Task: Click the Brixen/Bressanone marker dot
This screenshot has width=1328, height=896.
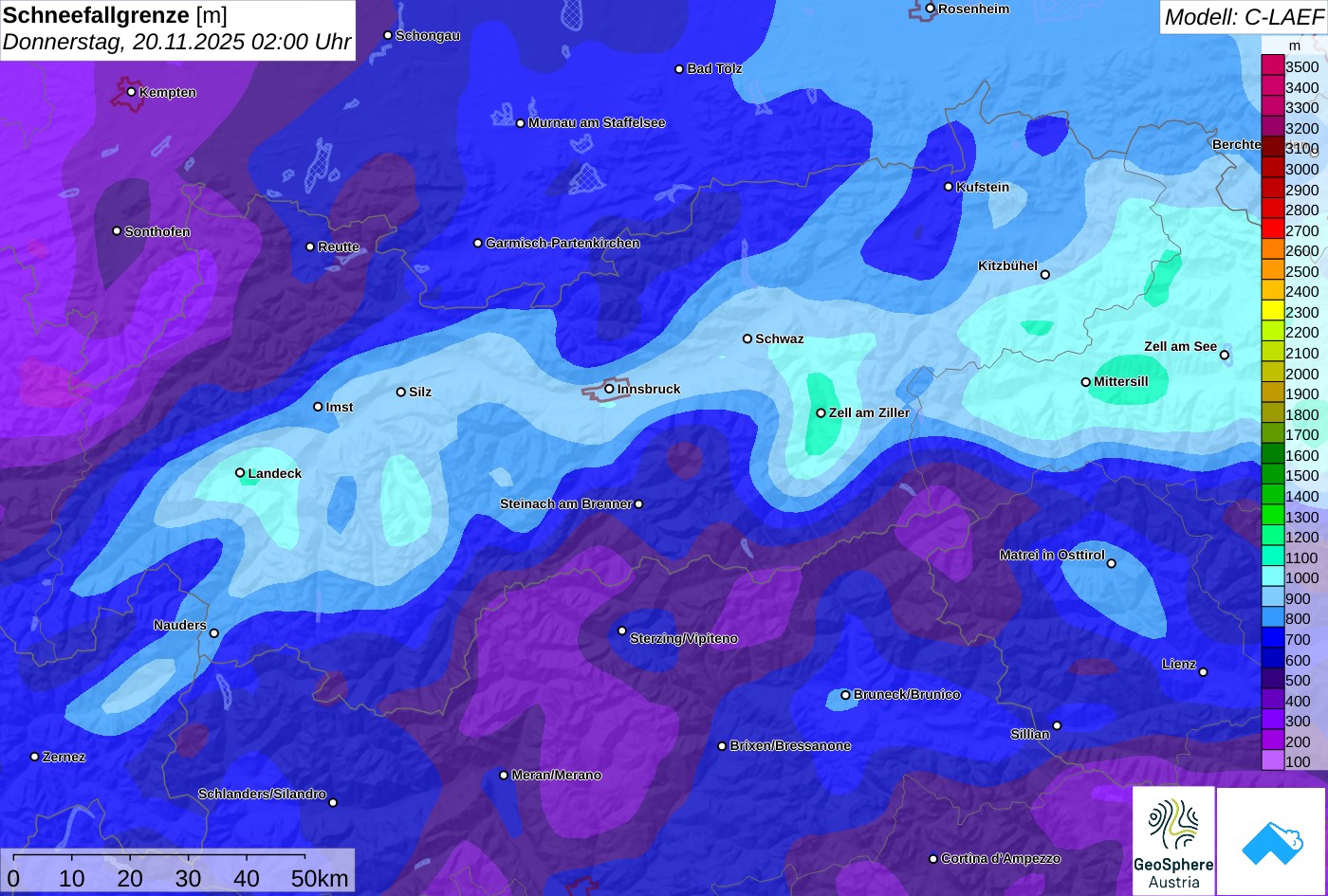Action: (x=722, y=746)
